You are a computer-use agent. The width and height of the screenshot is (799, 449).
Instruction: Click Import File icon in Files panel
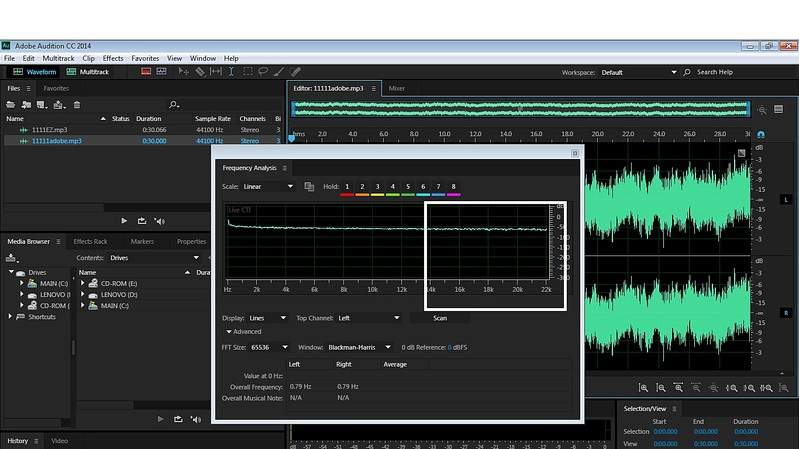[26, 105]
